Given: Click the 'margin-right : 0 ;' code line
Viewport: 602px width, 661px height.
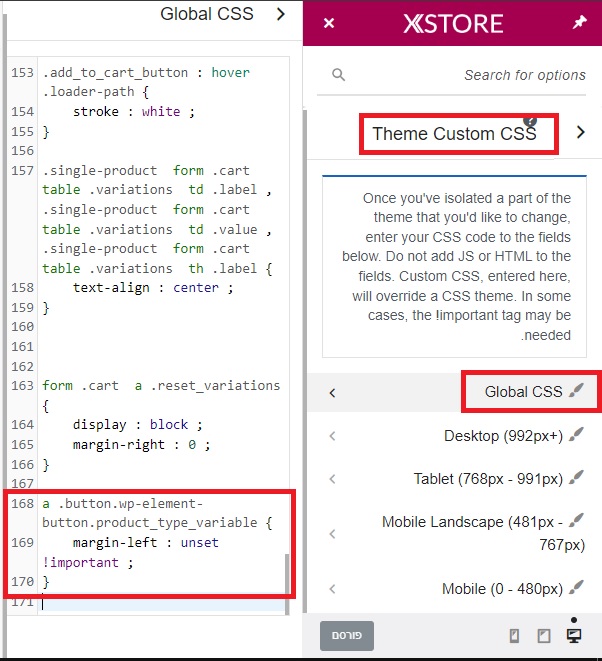Looking at the screenshot, I should [141, 445].
